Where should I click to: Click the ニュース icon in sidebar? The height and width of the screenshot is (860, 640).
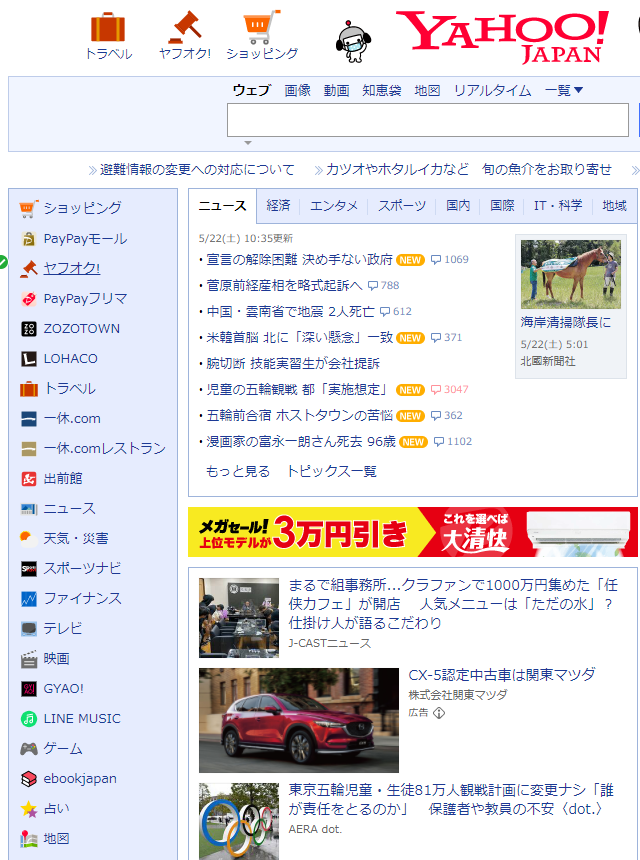pos(29,509)
